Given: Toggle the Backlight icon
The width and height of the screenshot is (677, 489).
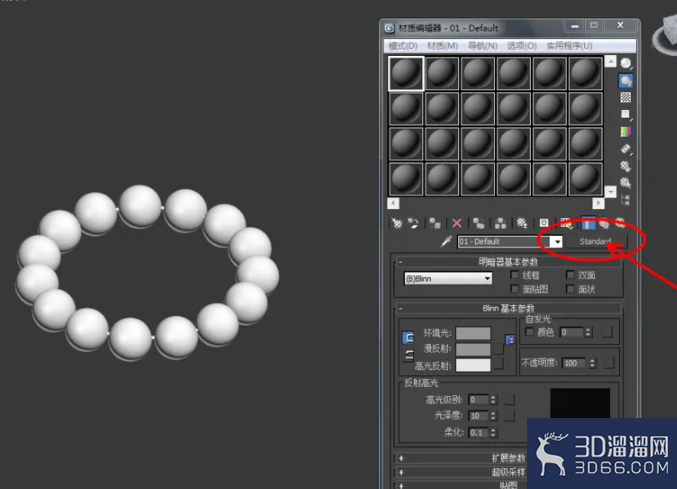Looking at the screenshot, I should click(x=626, y=81).
